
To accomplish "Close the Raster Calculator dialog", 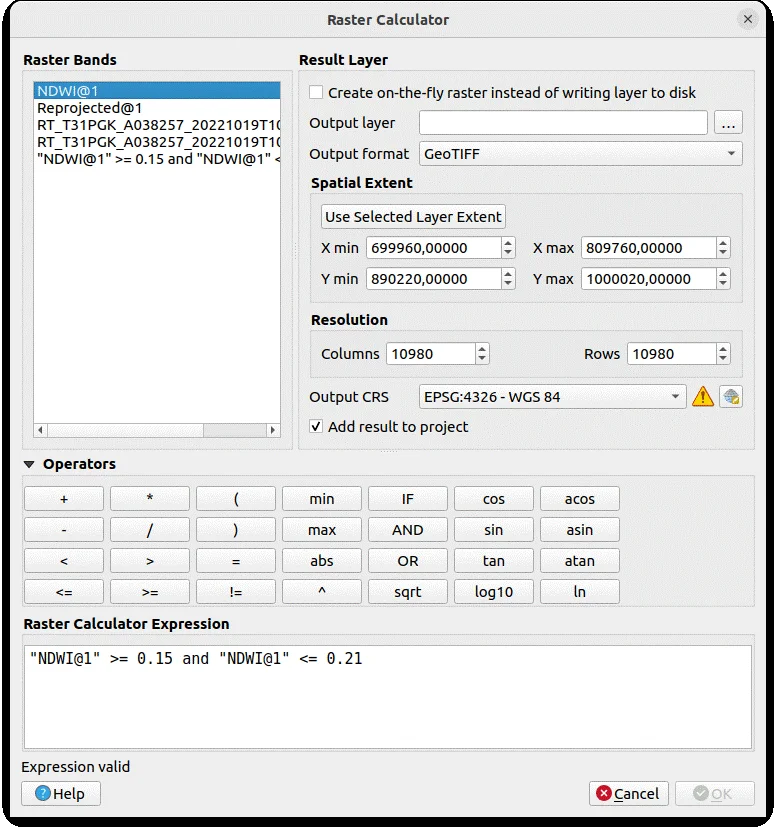I will point(747,19).
